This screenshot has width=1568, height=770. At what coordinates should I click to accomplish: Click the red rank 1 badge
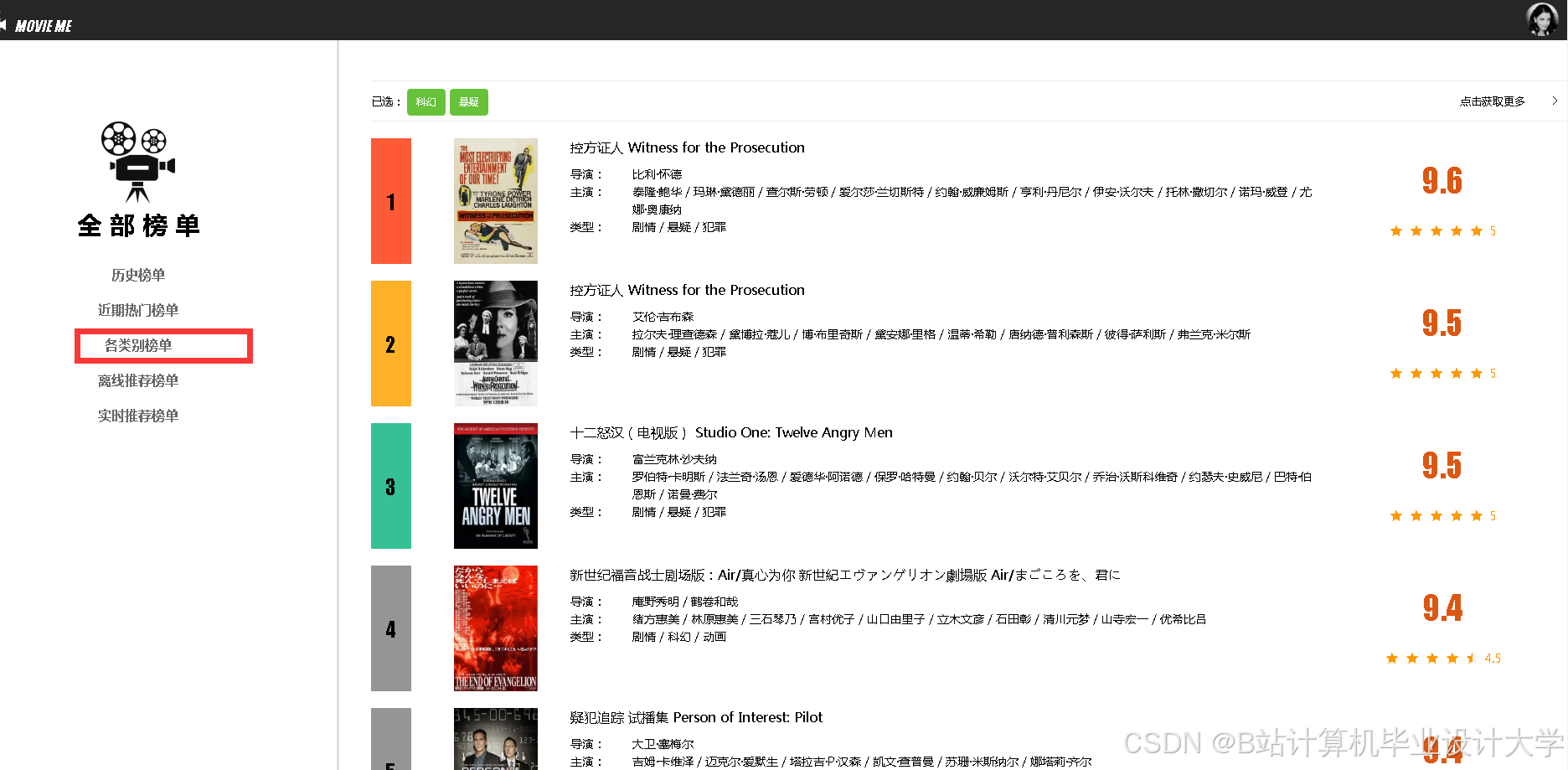[391, 201]
